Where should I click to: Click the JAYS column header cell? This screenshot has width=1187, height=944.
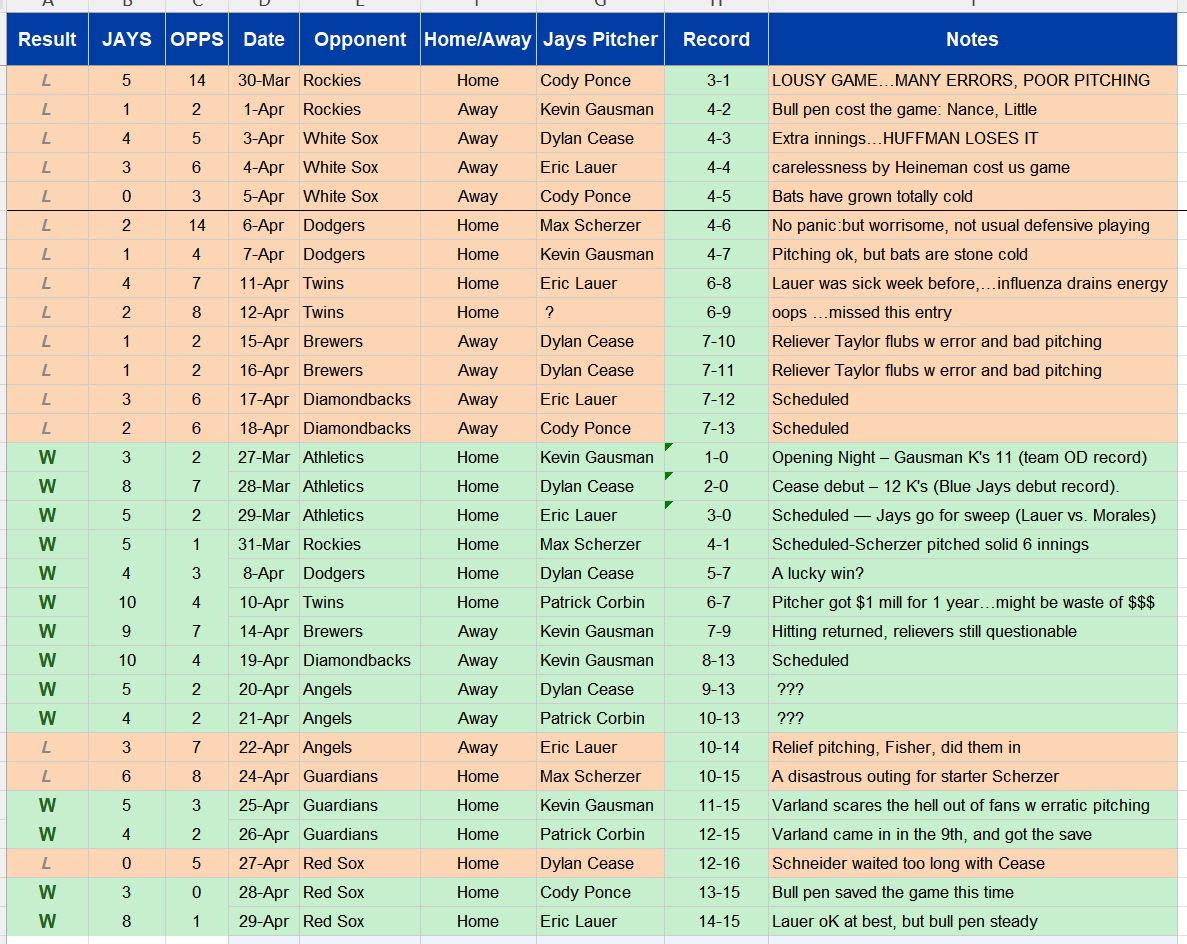127,40
